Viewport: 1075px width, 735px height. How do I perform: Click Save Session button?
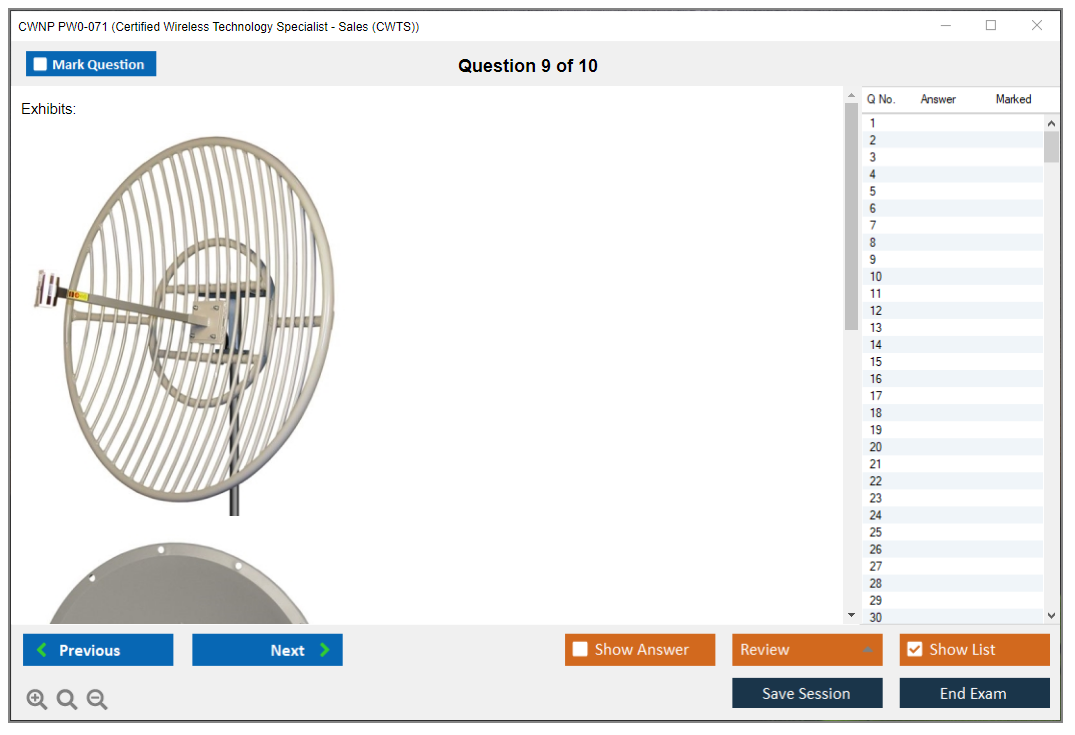[x=806, y=694]
